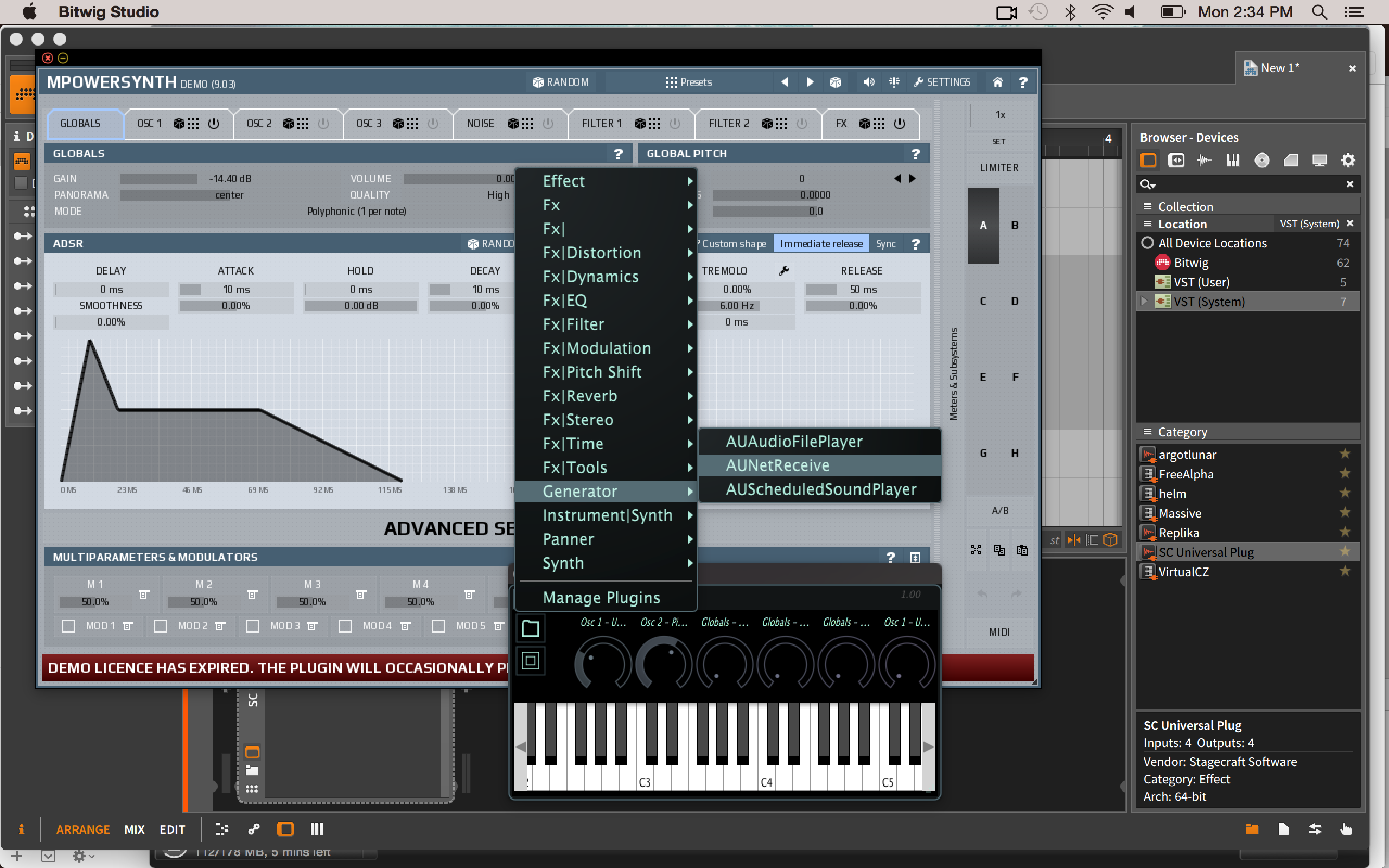
Task: Select the Replika plugin entry
Action: (1248, 533)
